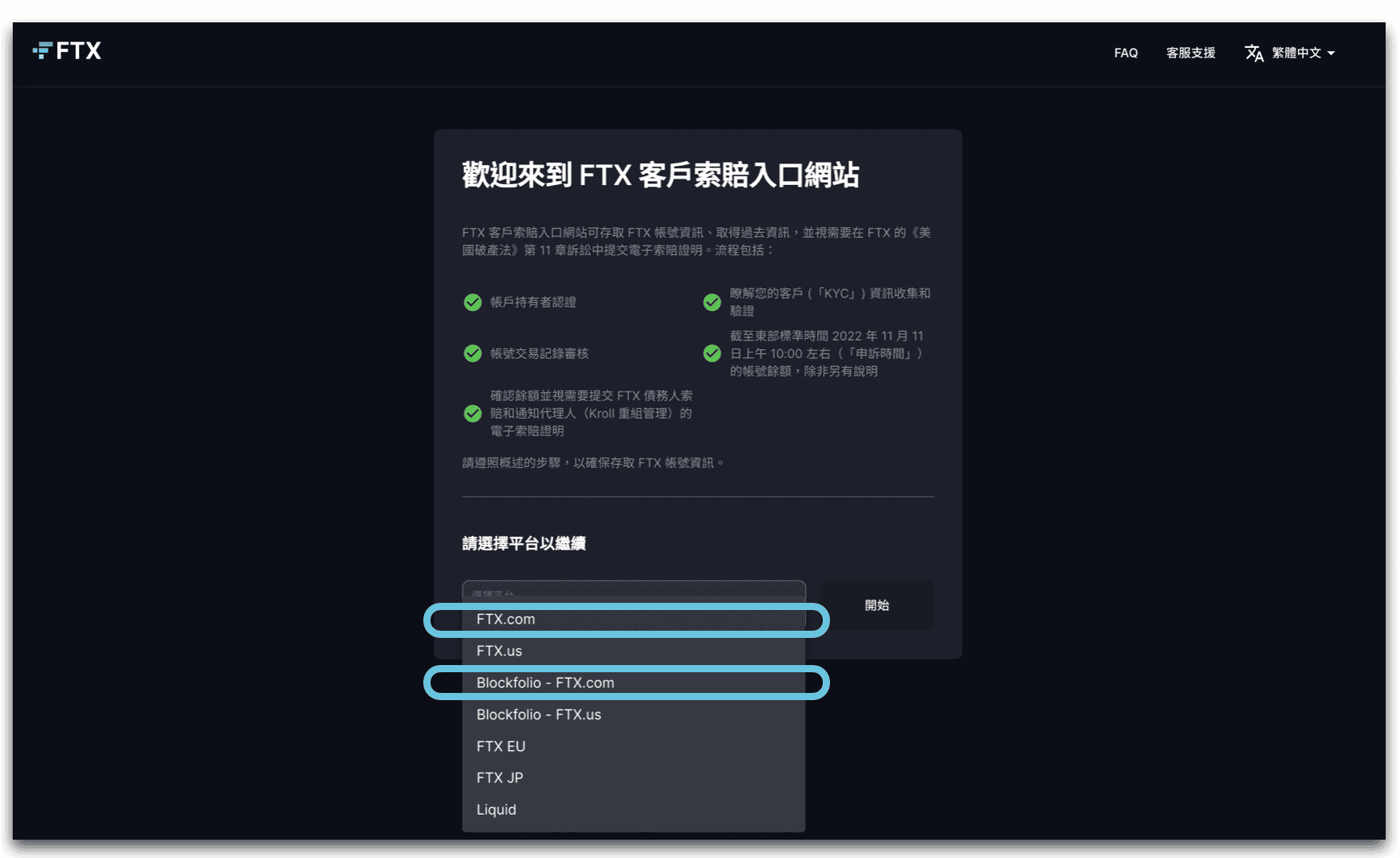1400x858 pixels.
Task: Select Liquid platform option
Action: tap(634, 809)
